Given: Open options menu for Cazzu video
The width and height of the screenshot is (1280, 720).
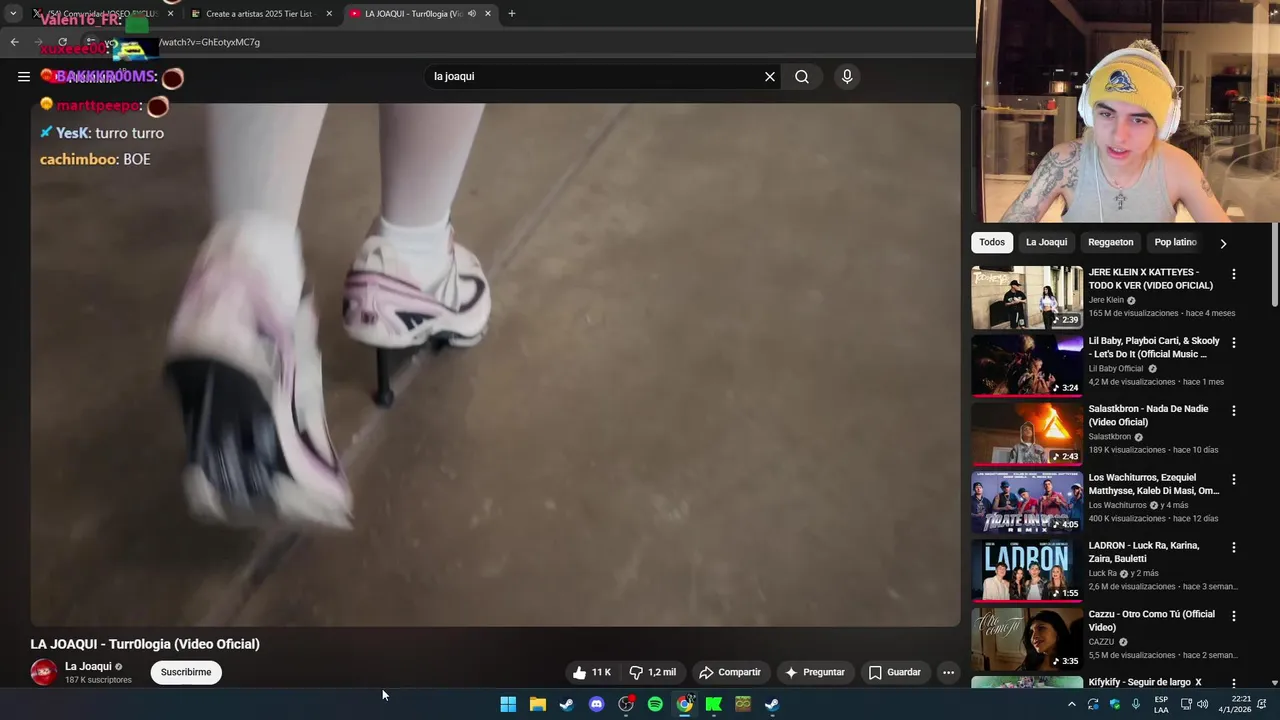Looking at the screenshot, I should pyautogui.click(x=1233, y=616).
